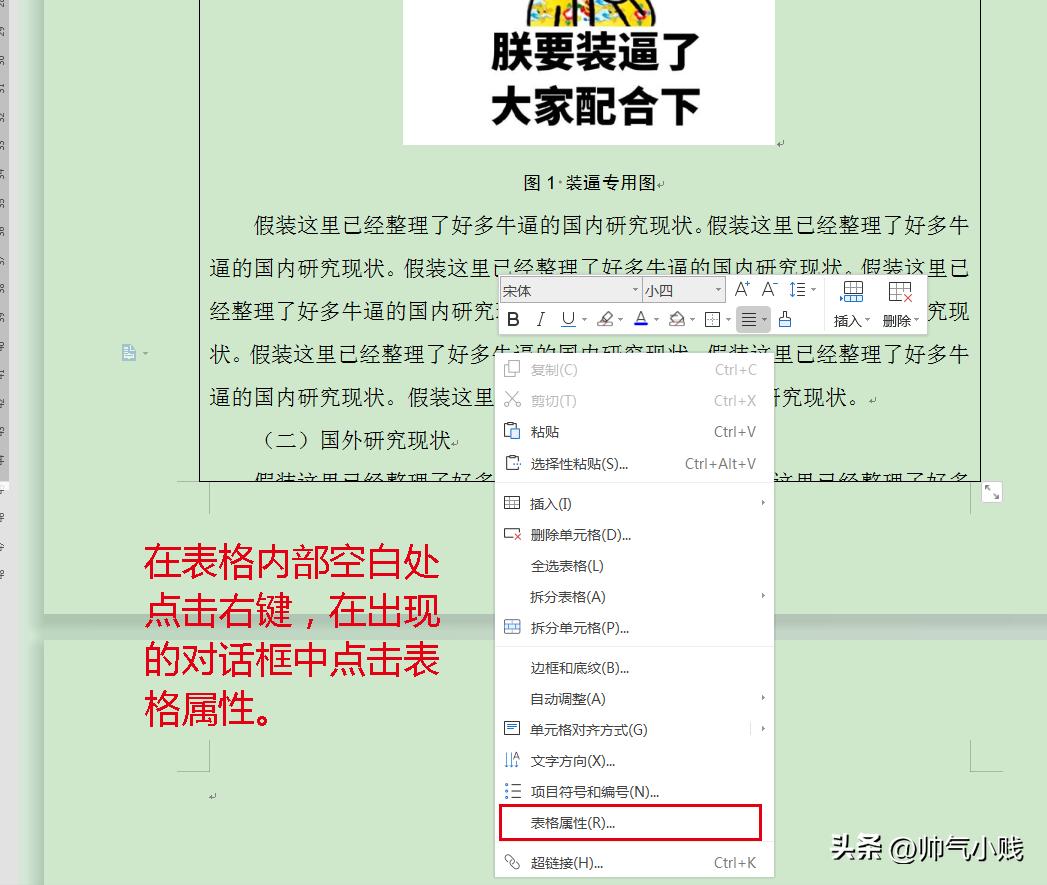Image resolution: width=1047 pixels, height=885 pixels.
Task: Click the borders icon in the mini toolbar
Action: pos(713,317)
